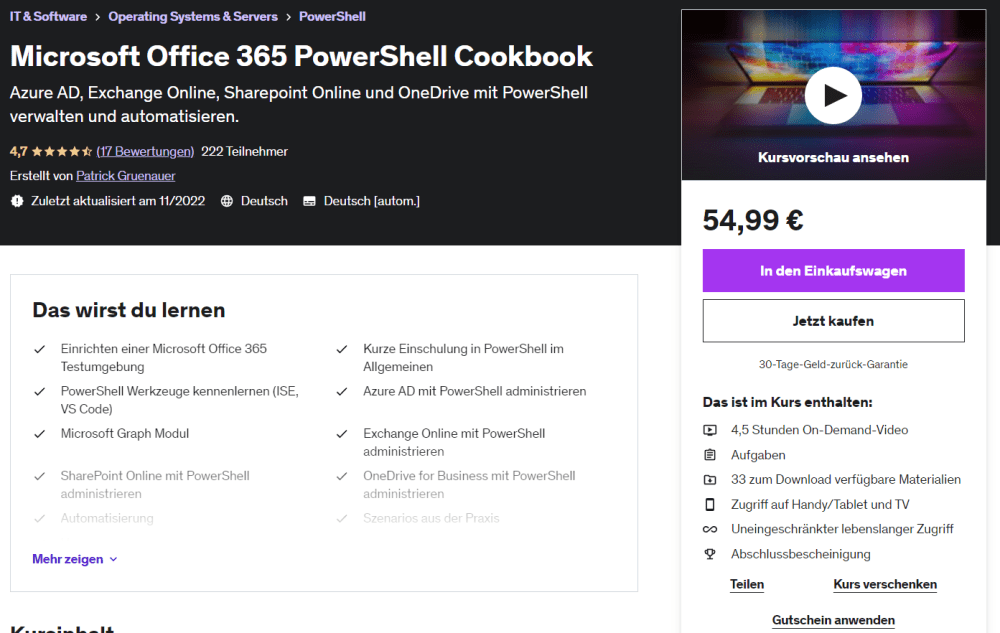
Task: Click the on-demand video icon
Action: pos(710,430)
